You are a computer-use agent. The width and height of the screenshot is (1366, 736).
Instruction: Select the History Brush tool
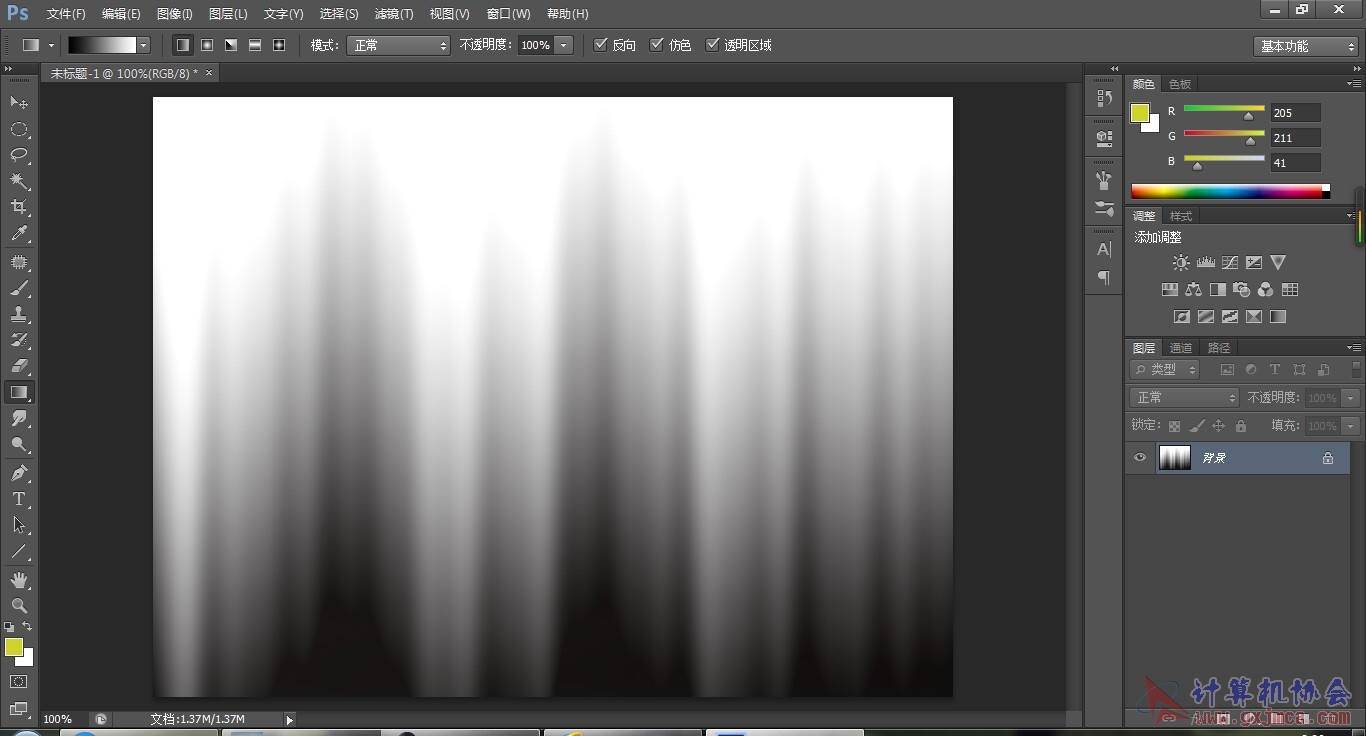click(19, 340)
